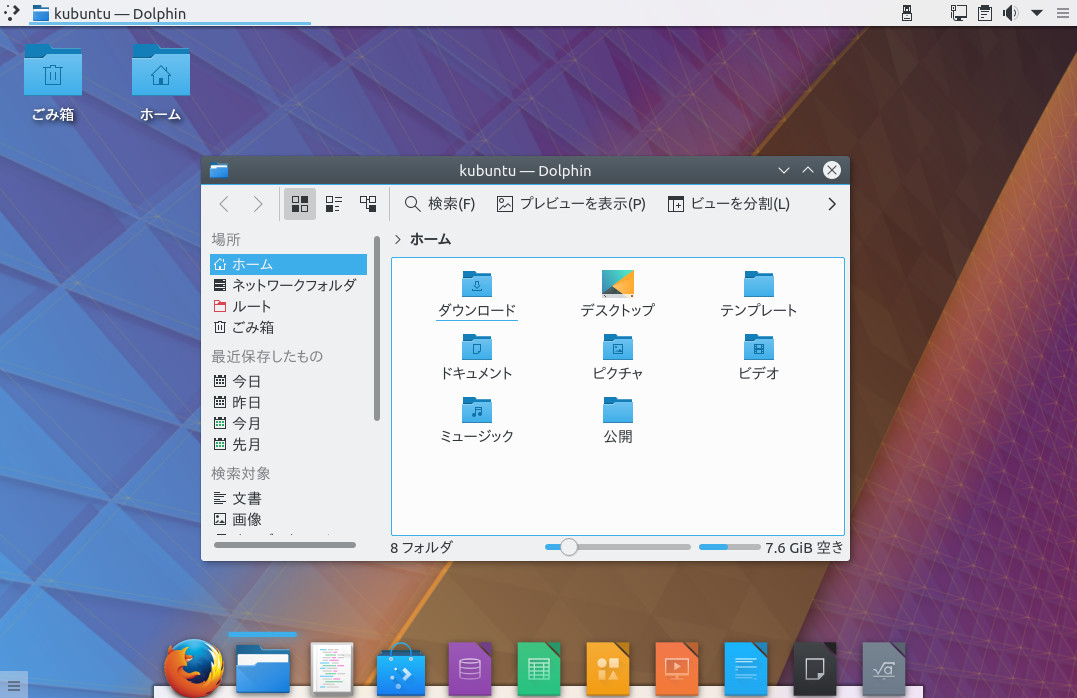The image size is (1077, 698).
Task: Open the top panel hamburger menu
Action: (x=1063, y=13)
